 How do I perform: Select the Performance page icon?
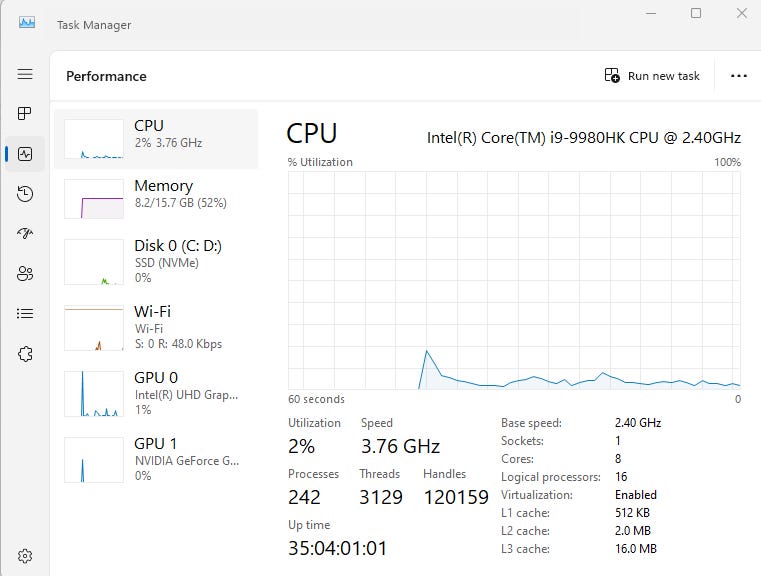coord(25,154)
